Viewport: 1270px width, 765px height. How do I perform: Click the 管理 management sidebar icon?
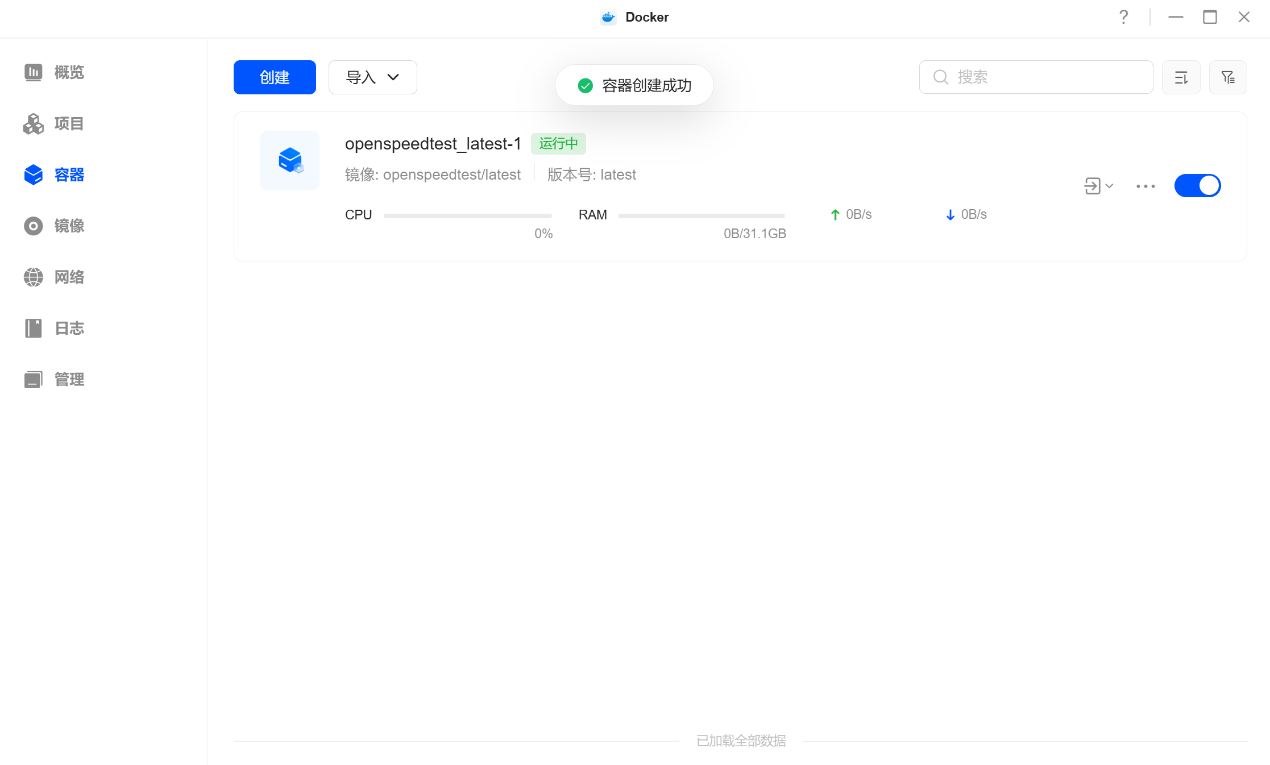click(x=34, y=380)
